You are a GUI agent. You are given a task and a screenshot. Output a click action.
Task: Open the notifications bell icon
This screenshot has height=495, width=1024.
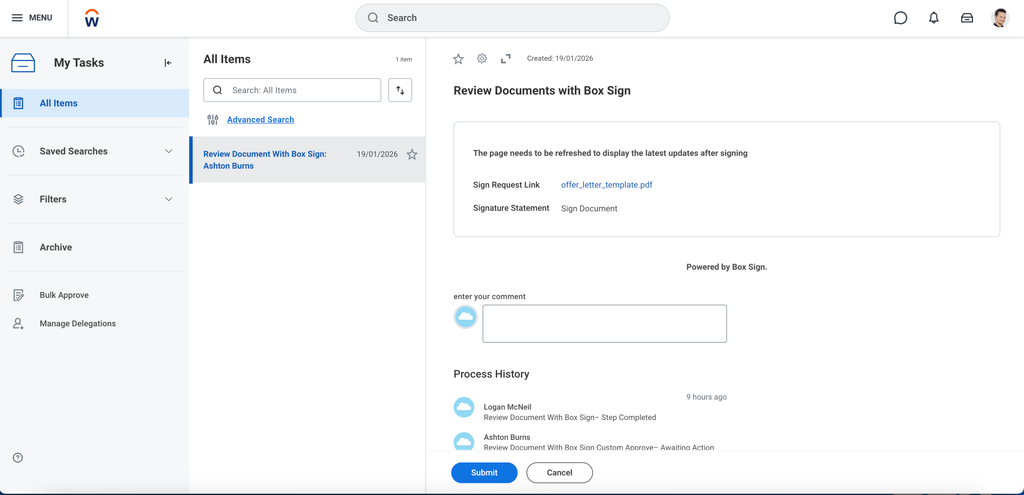coord(934,18)
